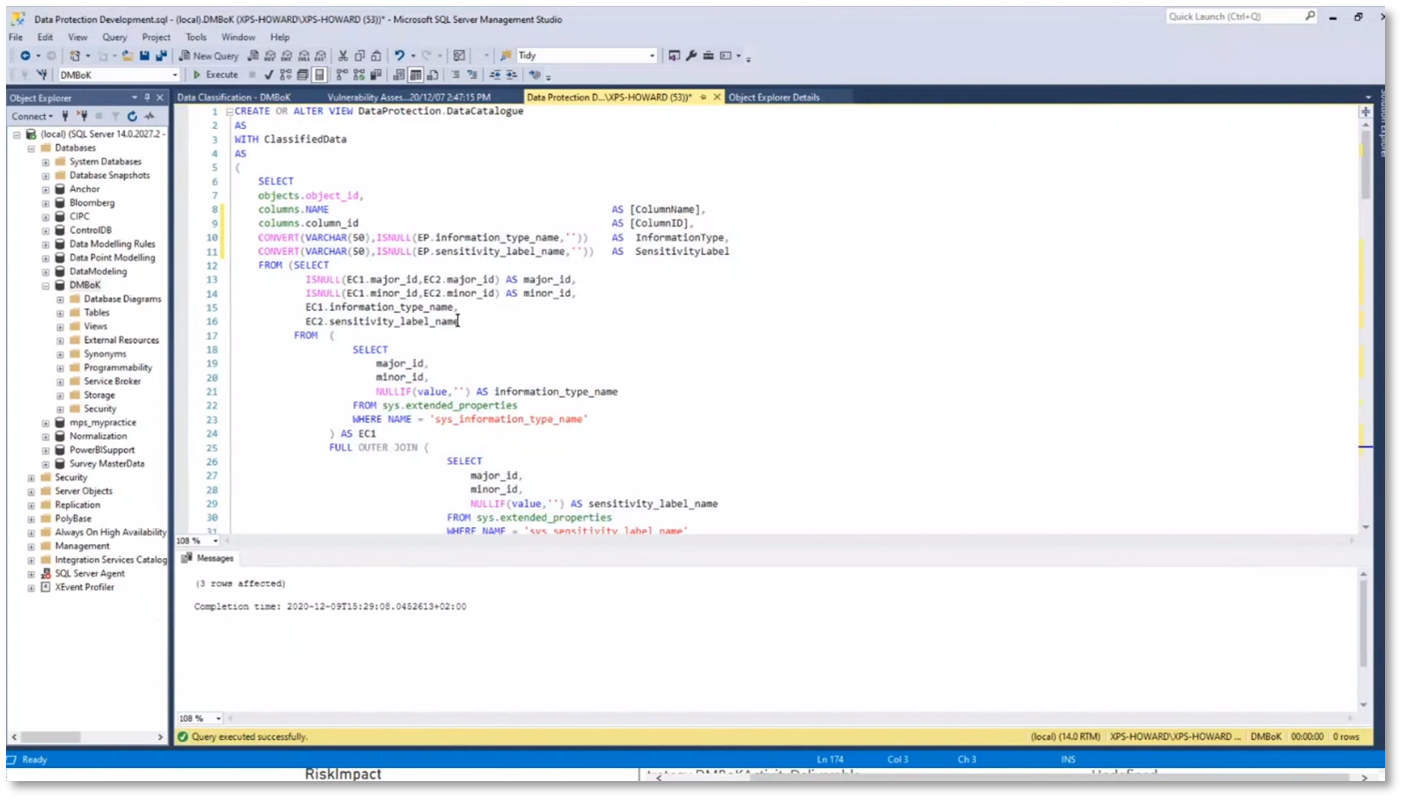Click the Increase Indent icon
The height and width of the screenshot is (800, 1404).
[x=511, y=74]
